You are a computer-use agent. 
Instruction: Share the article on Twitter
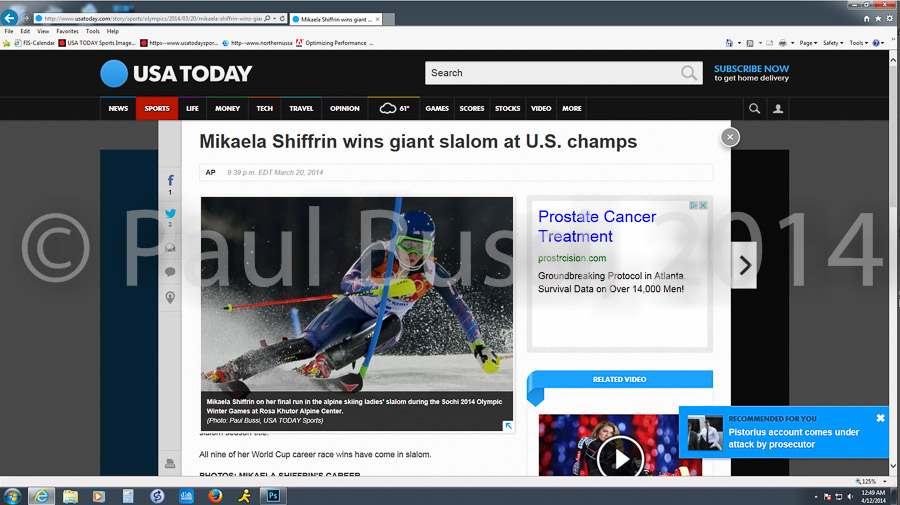[170, 213]
